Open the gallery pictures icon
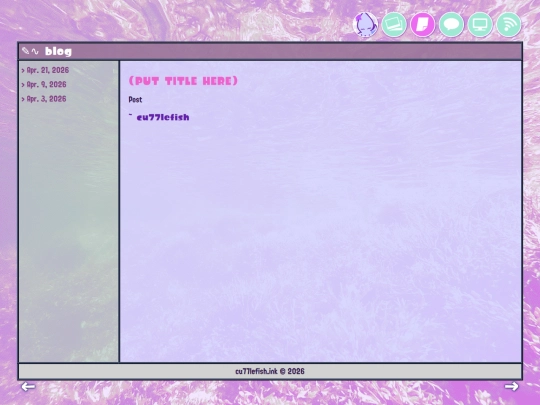The height and width of the screenshot is (405, 540). (394, 24)
